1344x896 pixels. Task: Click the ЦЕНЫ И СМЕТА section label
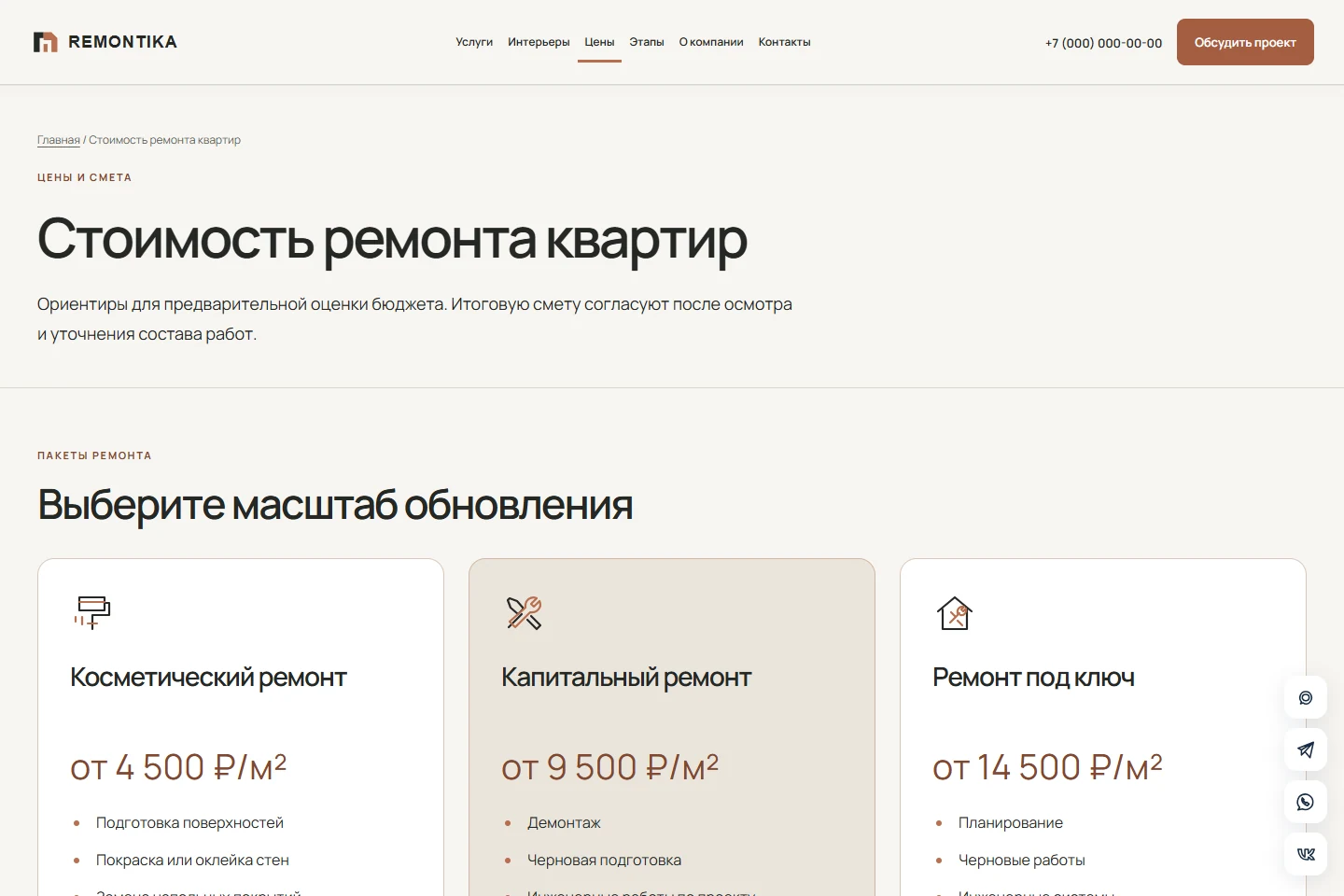tap(84, 177)
